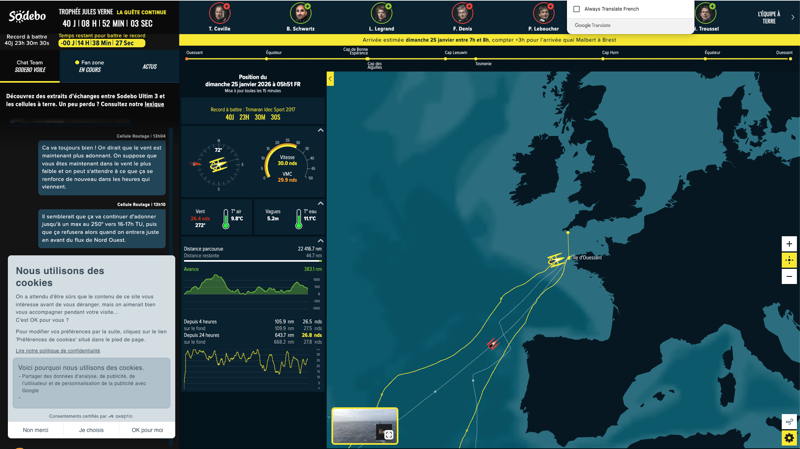
Task: Click the distance parcourue progress bar
Action: 253,261
